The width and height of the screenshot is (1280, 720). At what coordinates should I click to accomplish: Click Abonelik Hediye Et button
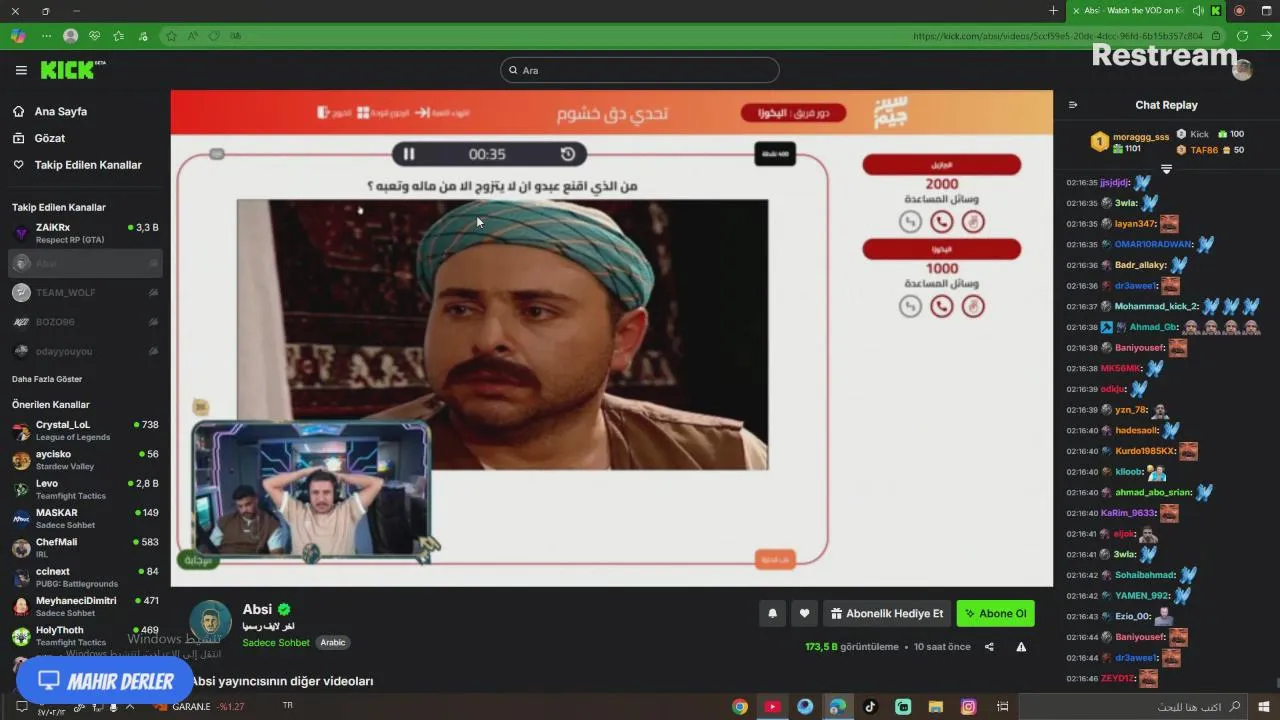click(x=887, y=614)
